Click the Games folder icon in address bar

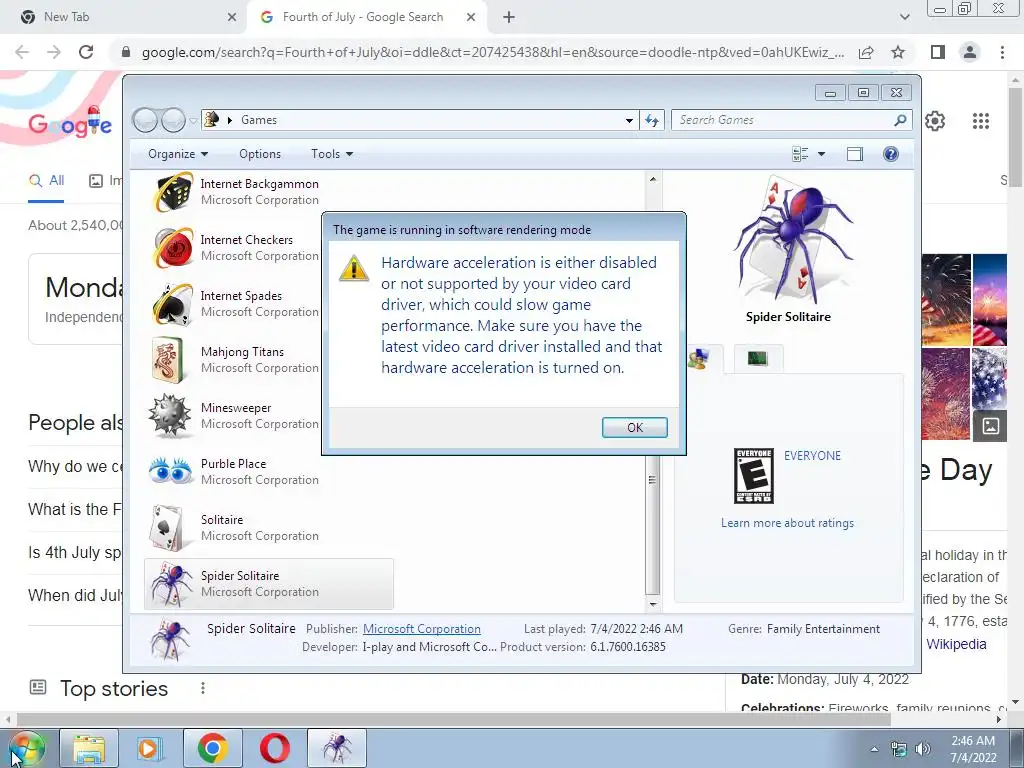click(212, 120)
